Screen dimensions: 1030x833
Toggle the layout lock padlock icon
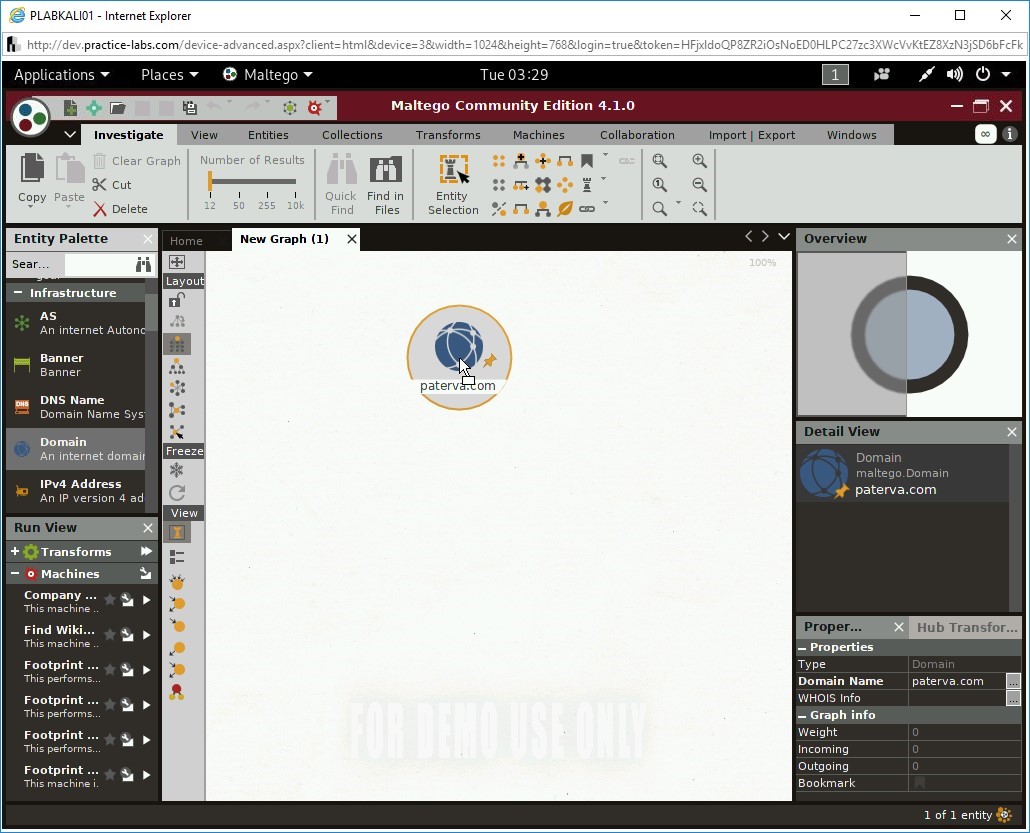tap(177, 299)
